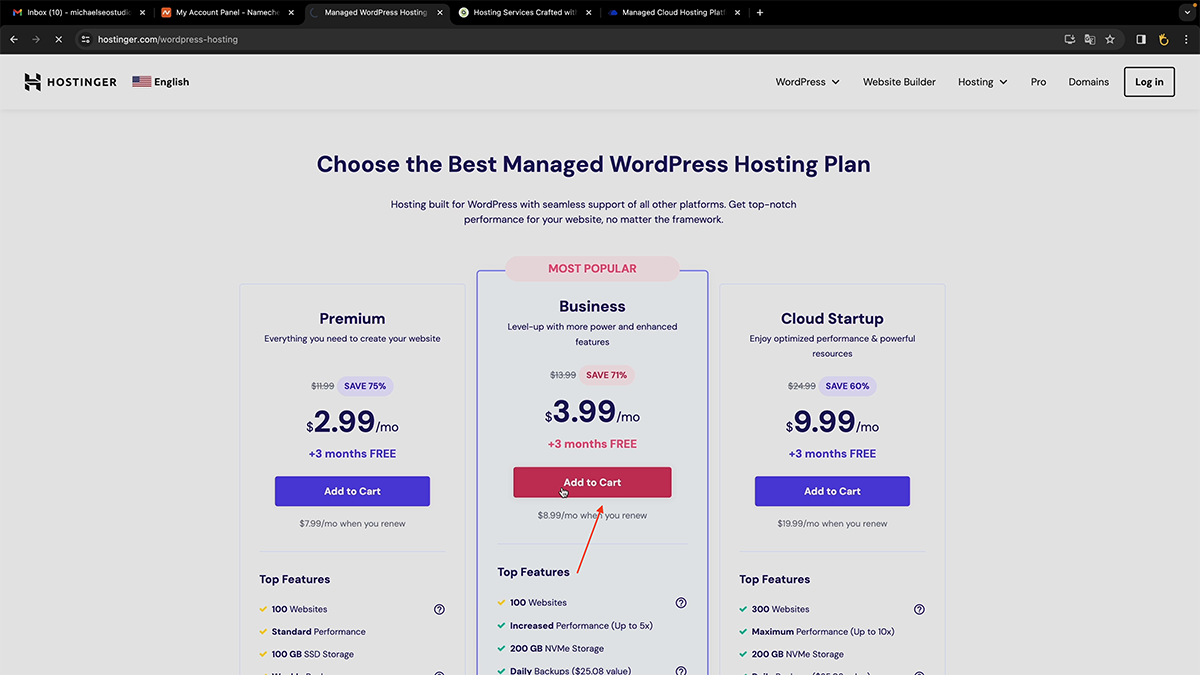The image size is (1200, 675).
Task: Show help for Business 100 Websites
Action: 681,603
